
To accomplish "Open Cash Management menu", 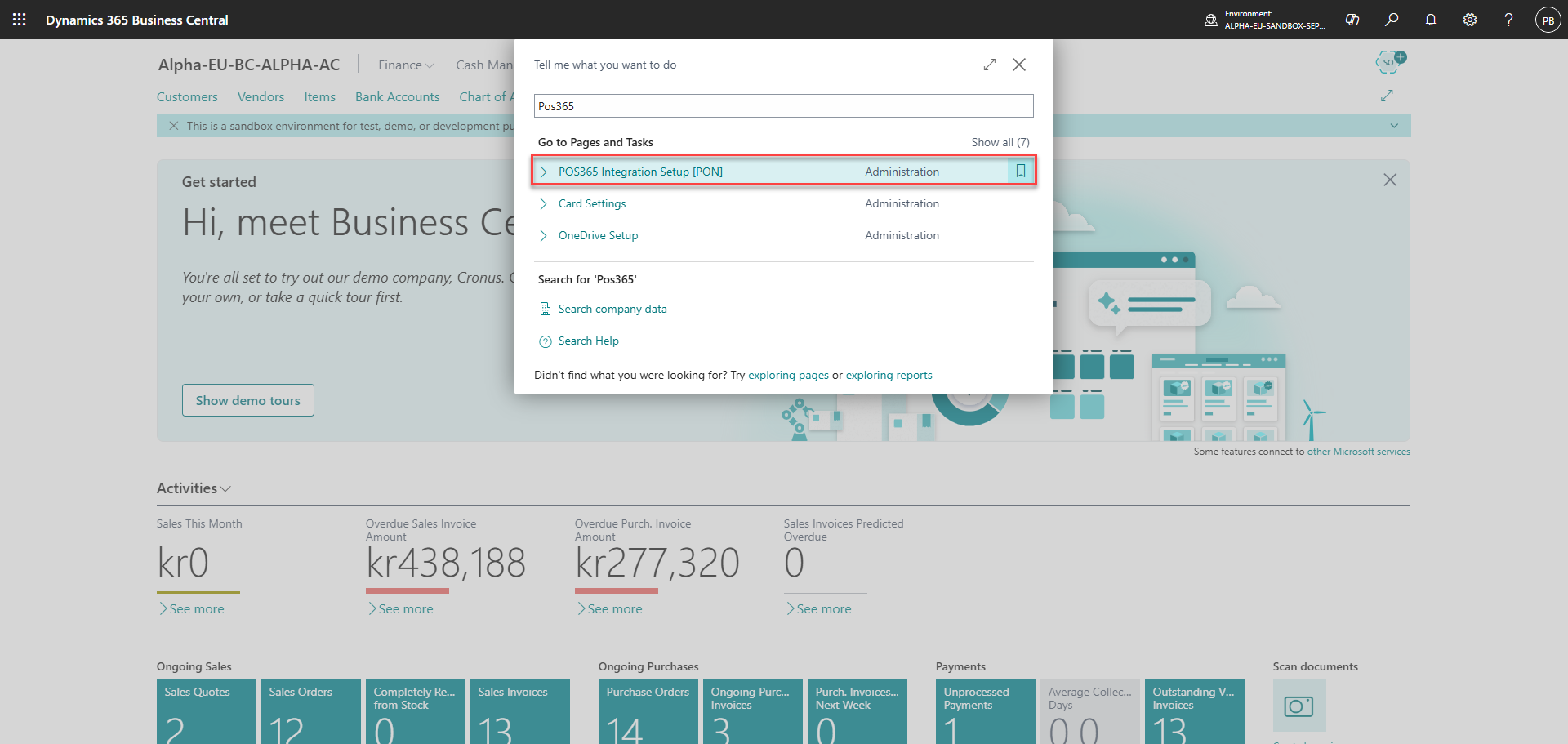I will tap(485, 65).
